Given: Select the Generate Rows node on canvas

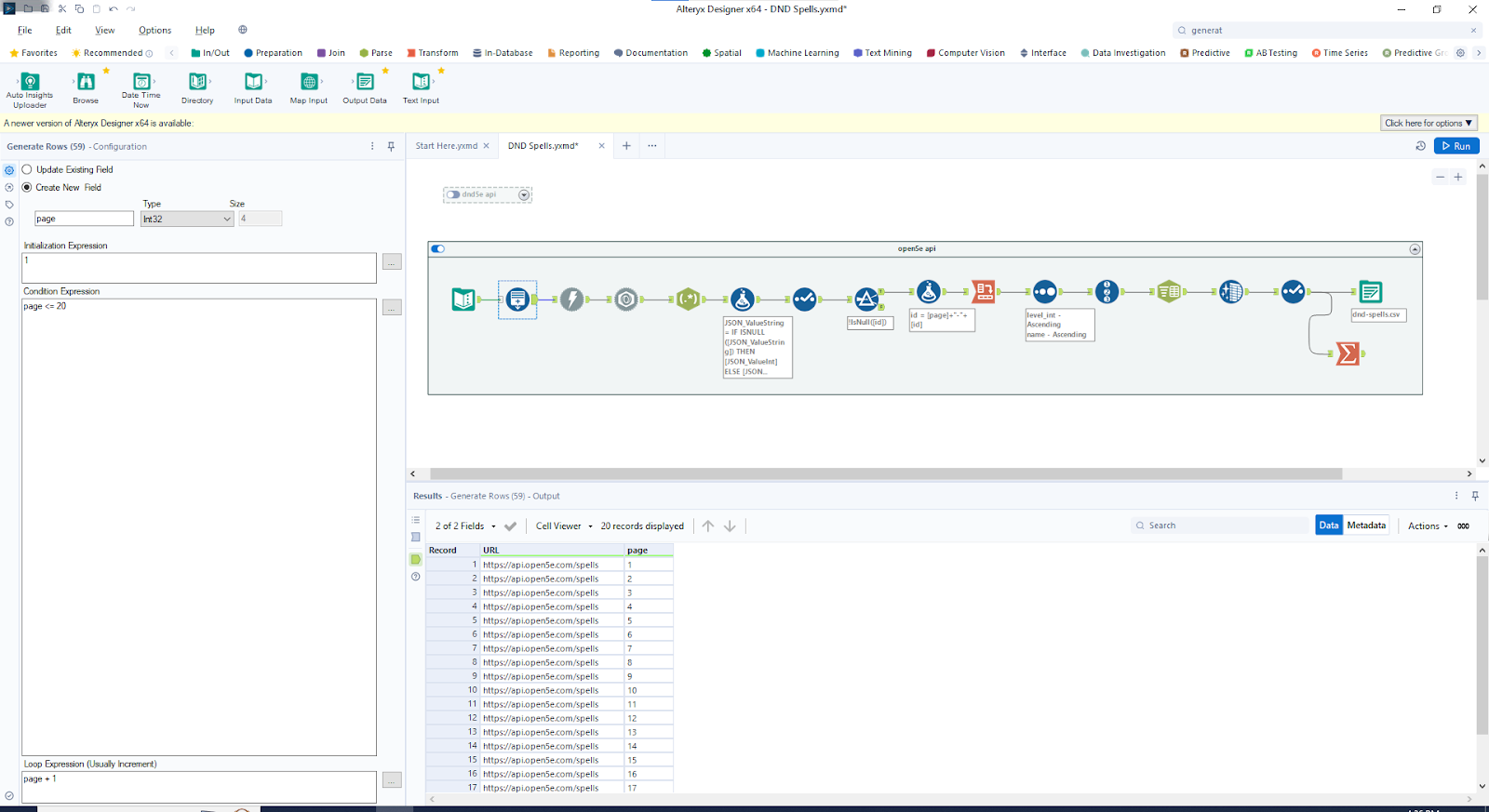Looking at the screenshot, I should point(517,299).
